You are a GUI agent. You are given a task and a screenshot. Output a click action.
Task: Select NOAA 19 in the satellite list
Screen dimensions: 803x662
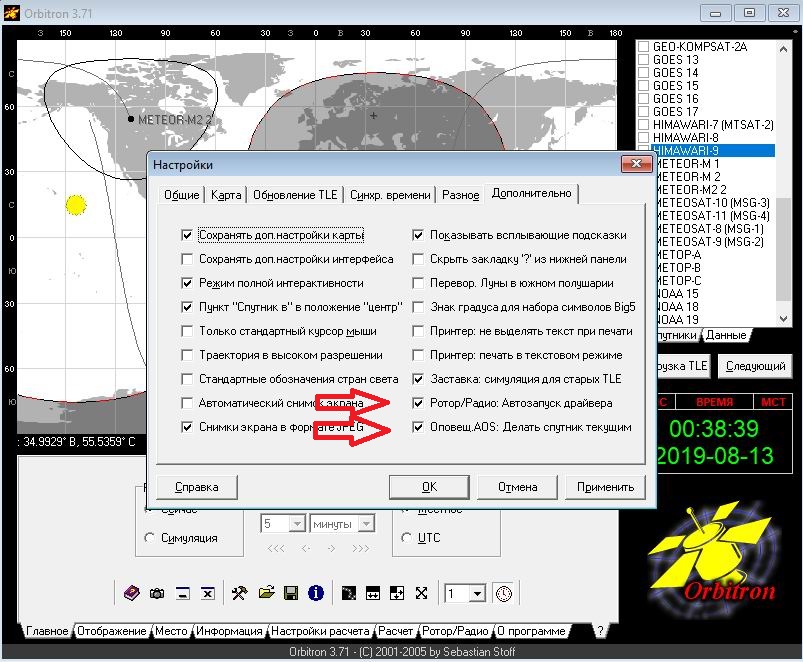click(676, 319)
